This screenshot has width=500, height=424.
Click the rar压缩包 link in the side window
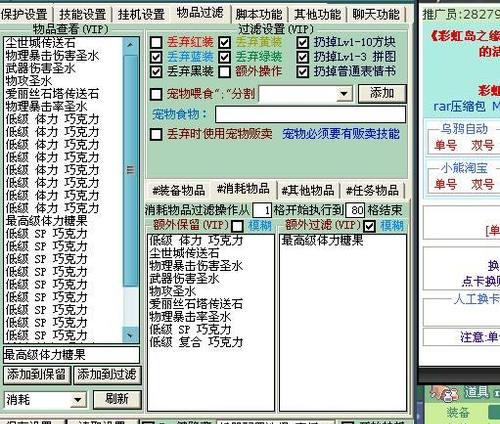[459, 107]
